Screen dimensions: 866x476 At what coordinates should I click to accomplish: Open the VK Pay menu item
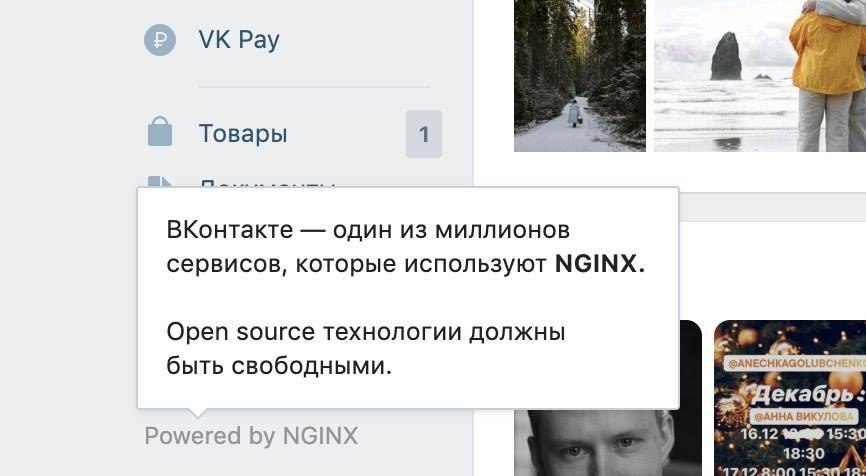point(239,40)
